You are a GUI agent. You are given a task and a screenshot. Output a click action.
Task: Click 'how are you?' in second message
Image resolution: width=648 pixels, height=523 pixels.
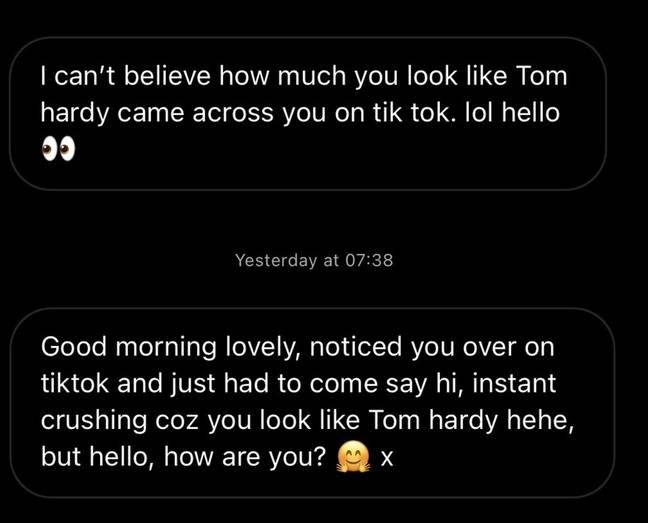coord(245,457)
